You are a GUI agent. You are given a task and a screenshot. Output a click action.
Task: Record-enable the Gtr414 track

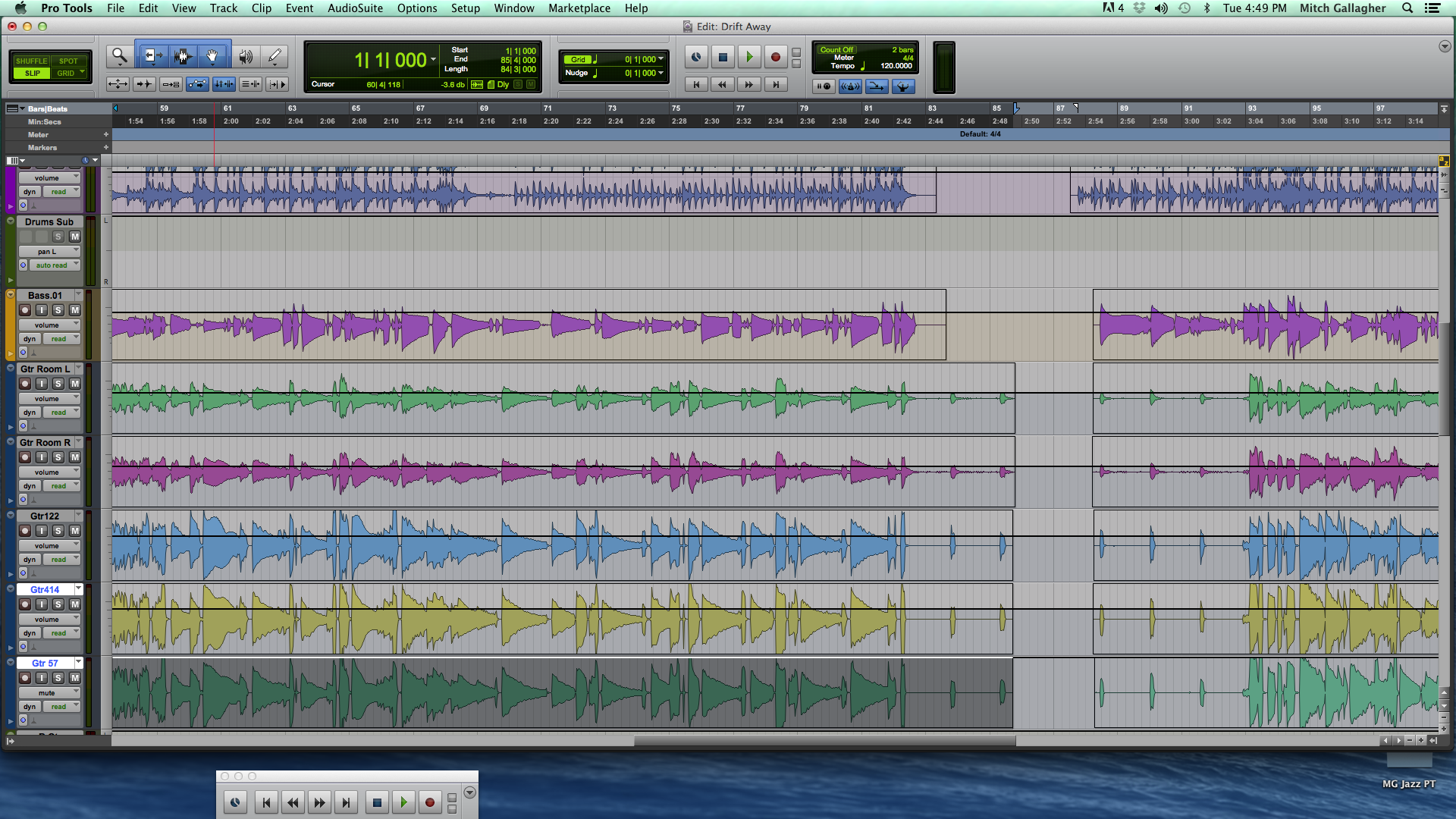coord(24,604)
